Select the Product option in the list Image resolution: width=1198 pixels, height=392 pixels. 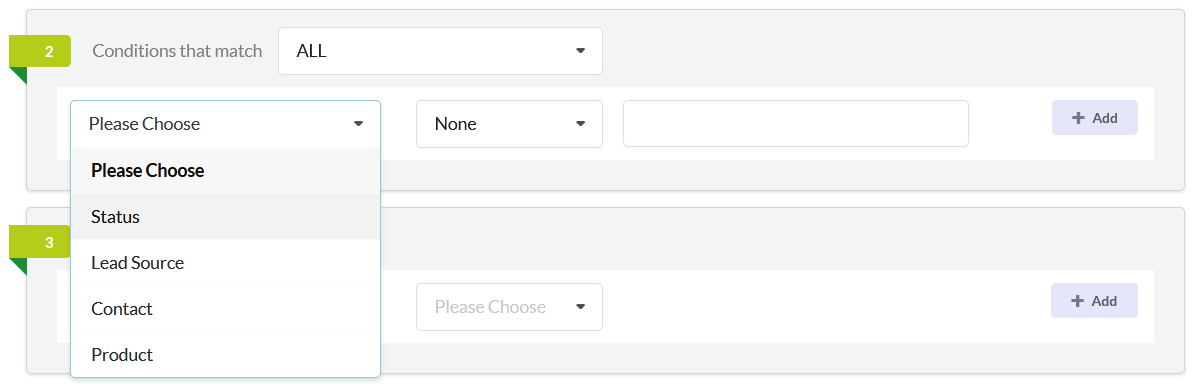(225, 355)
